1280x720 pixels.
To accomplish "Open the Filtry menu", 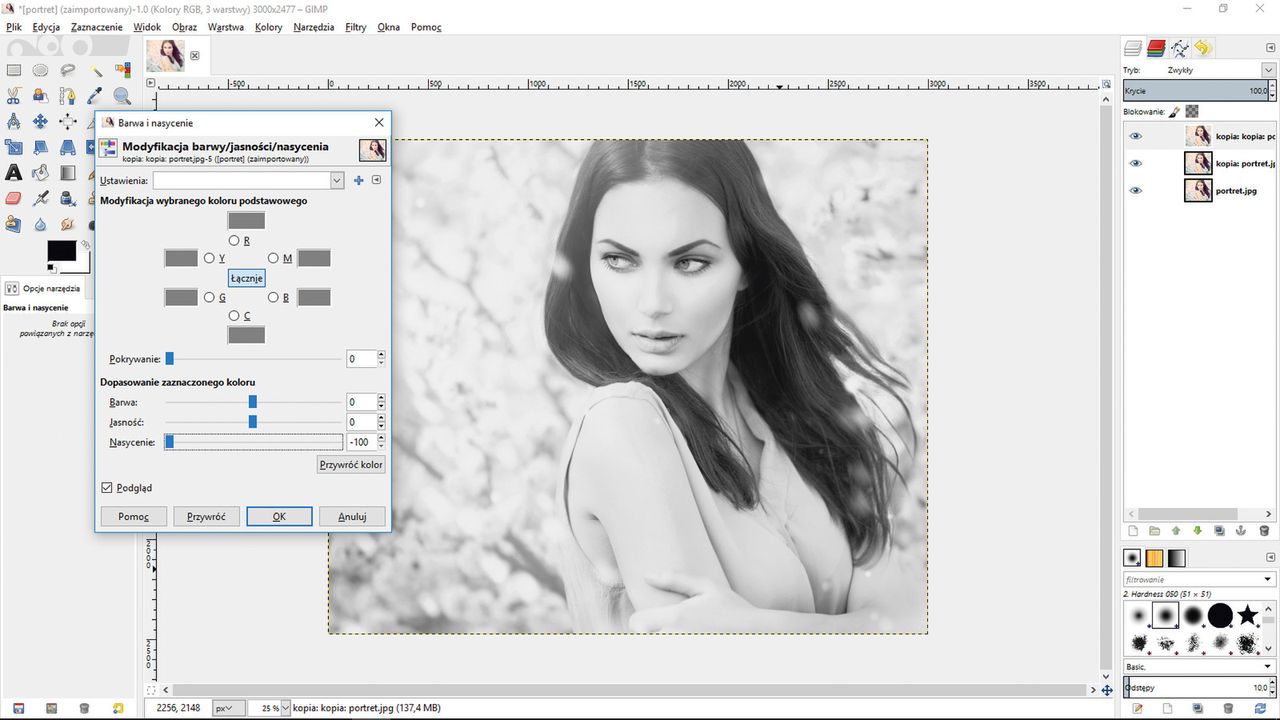I will [355, 27].
